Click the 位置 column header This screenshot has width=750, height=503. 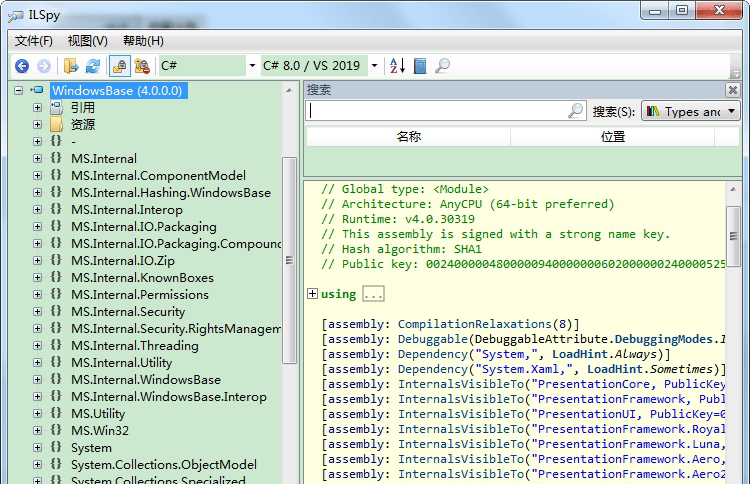[x=613, y=137]
